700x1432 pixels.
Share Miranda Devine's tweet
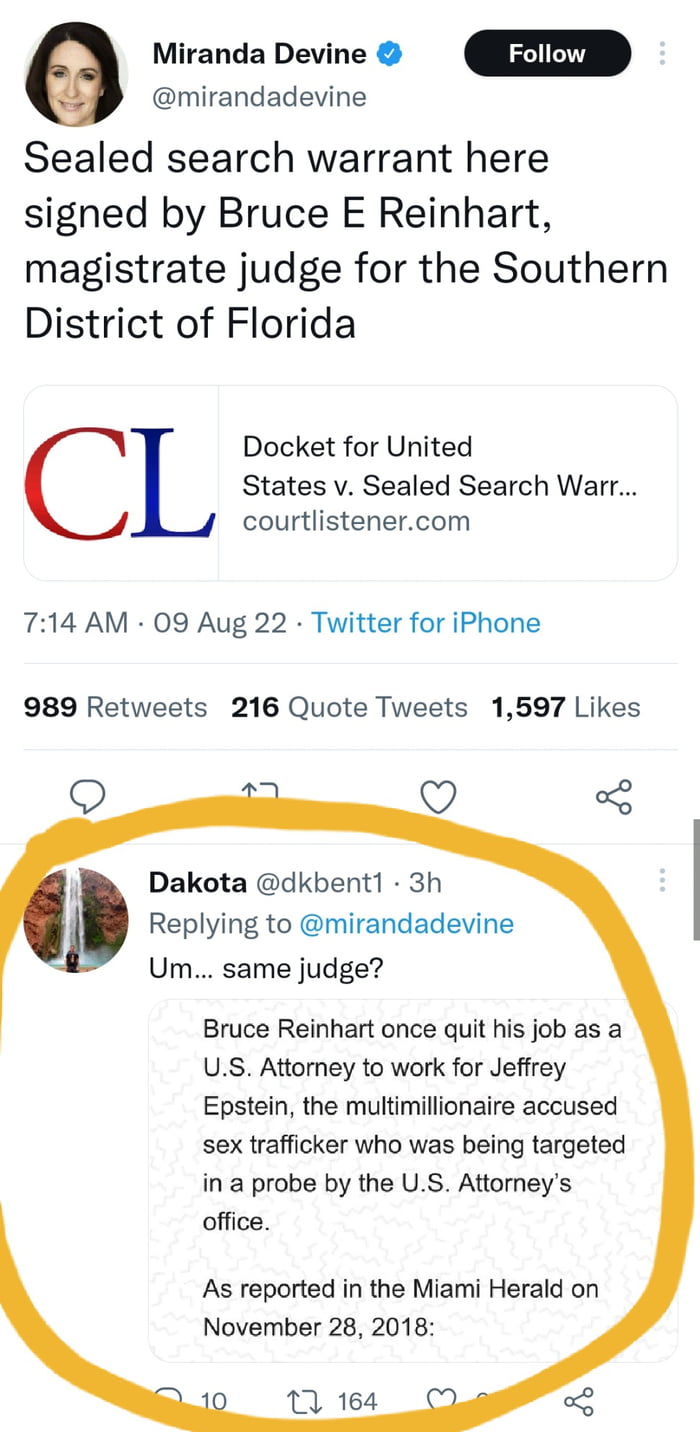613,797
